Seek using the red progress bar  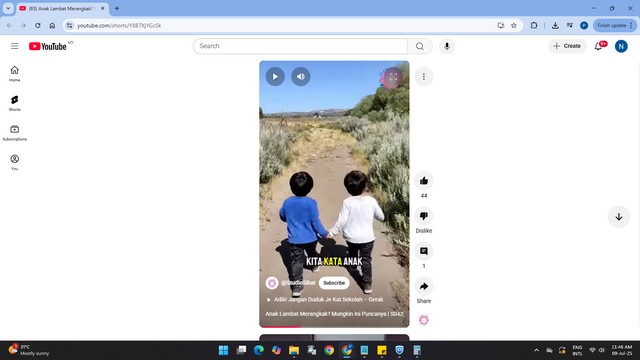point(334,327)
